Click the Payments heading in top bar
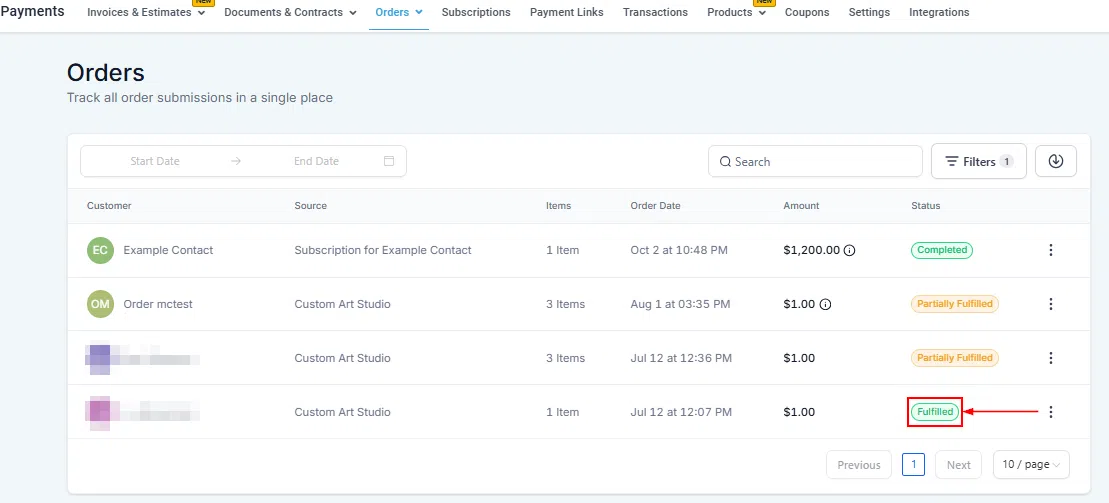 [32, 11]
